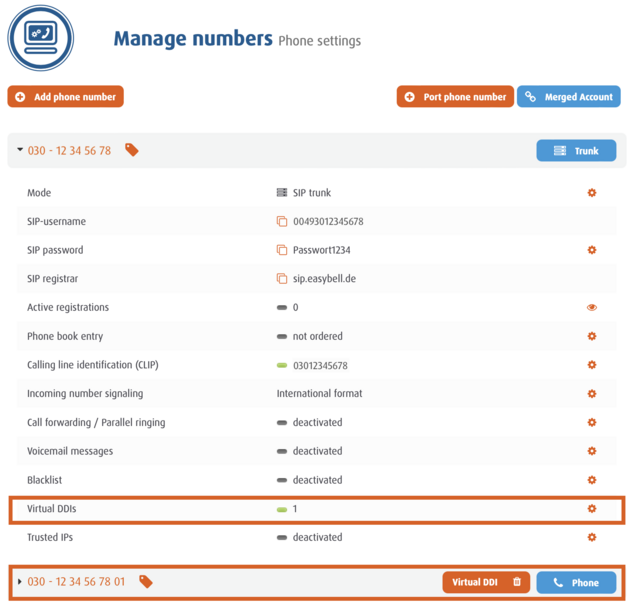Screen dimensions: 636x609
Task: Open gear settings for Mode row
Action: coord(591,193)
